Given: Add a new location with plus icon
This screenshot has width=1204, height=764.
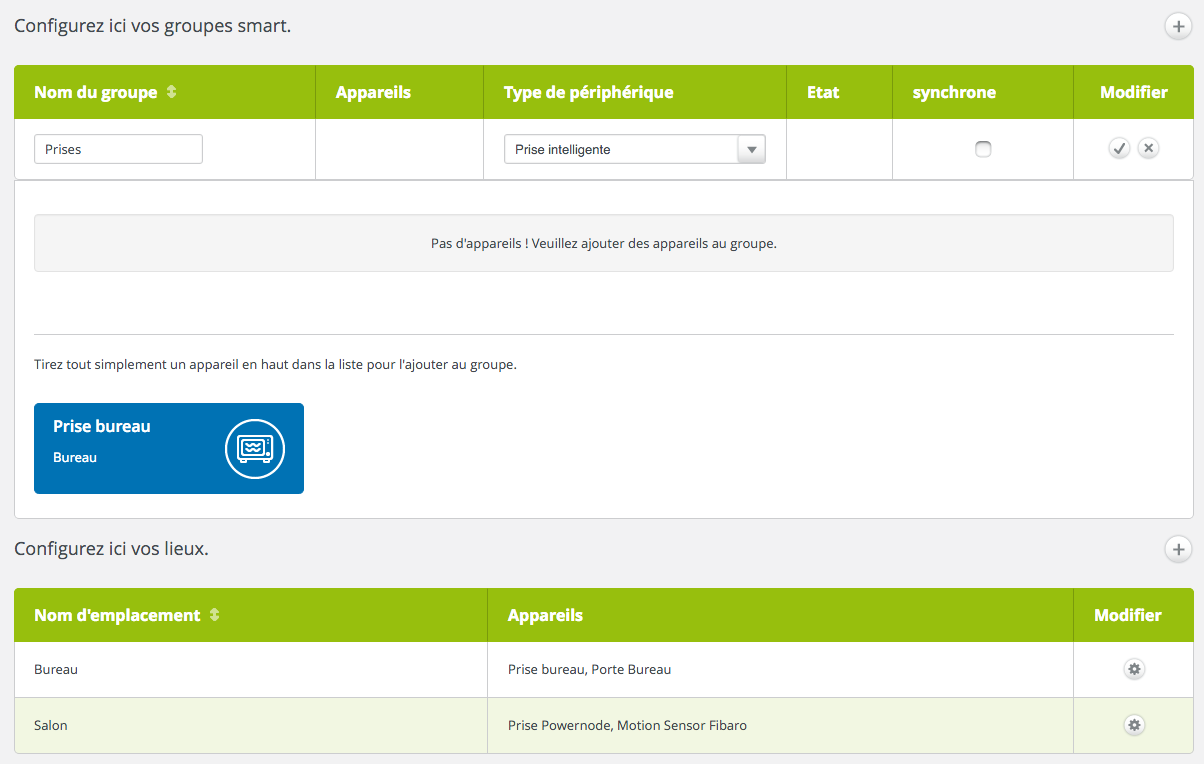Looking at the screenshot, I should (x=1178, y=549).
